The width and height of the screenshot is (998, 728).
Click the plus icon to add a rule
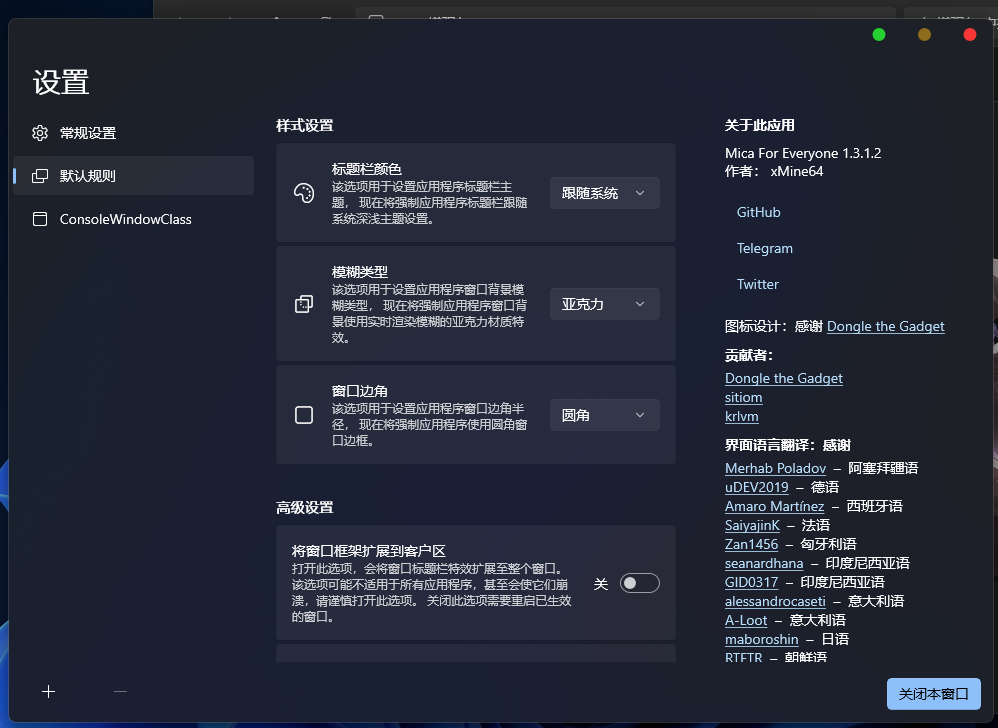click(48, 691)
